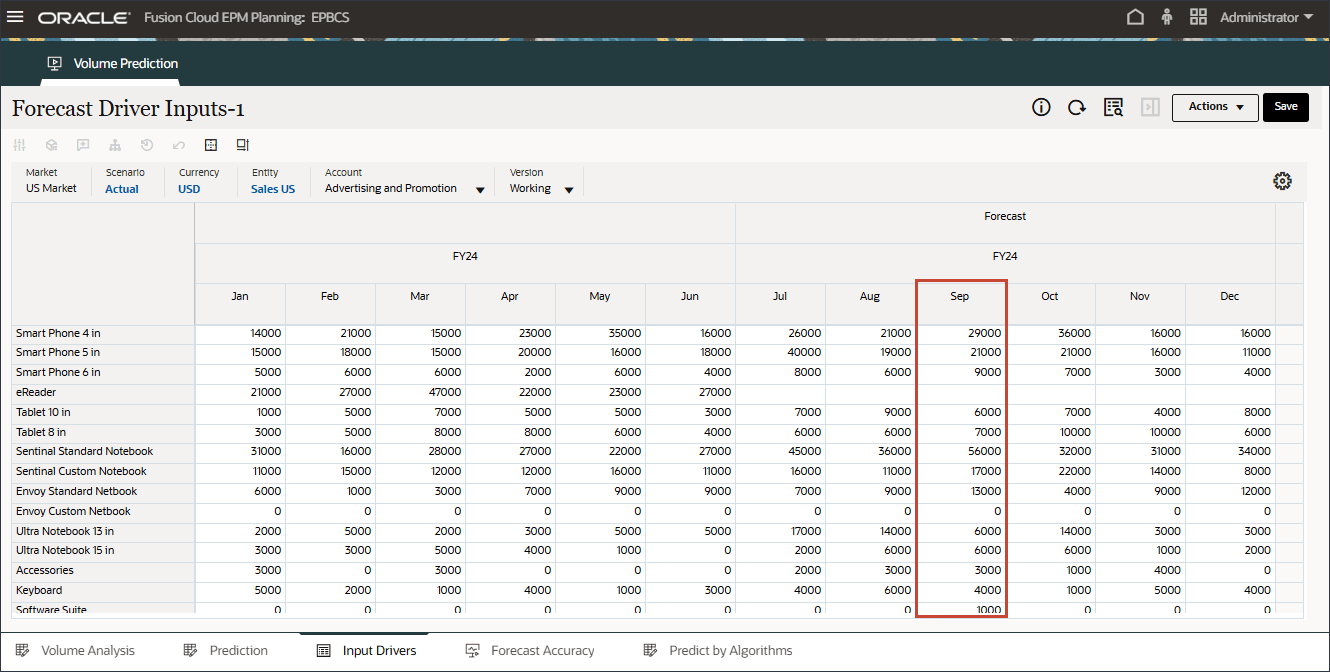Open the apps grid icon in header
This screenshot has height=672, width=1330.
click(1198, 18)
